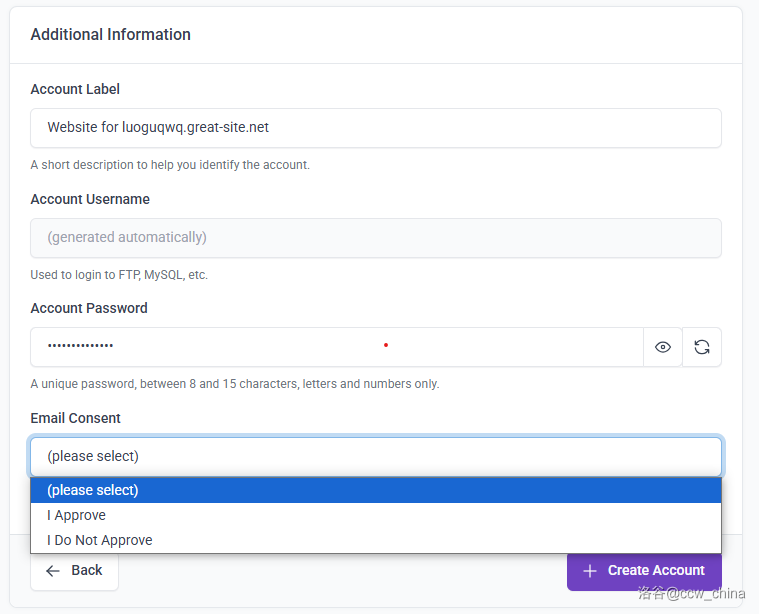
Task: Click the password length requirement hint text
Action: (x=234, y=383)
